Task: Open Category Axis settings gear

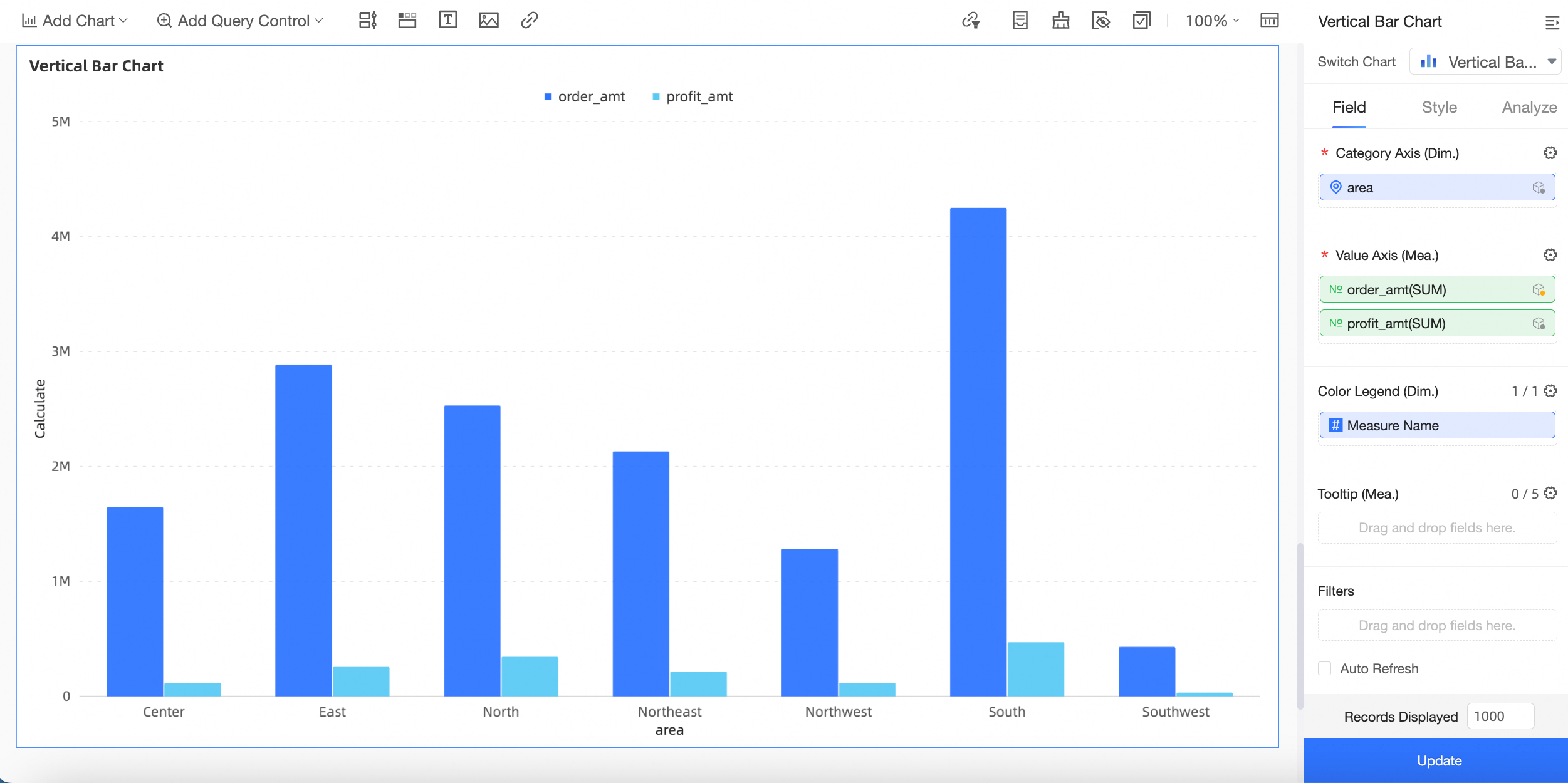Action: pyautogui.click(x=1550, y=153)
